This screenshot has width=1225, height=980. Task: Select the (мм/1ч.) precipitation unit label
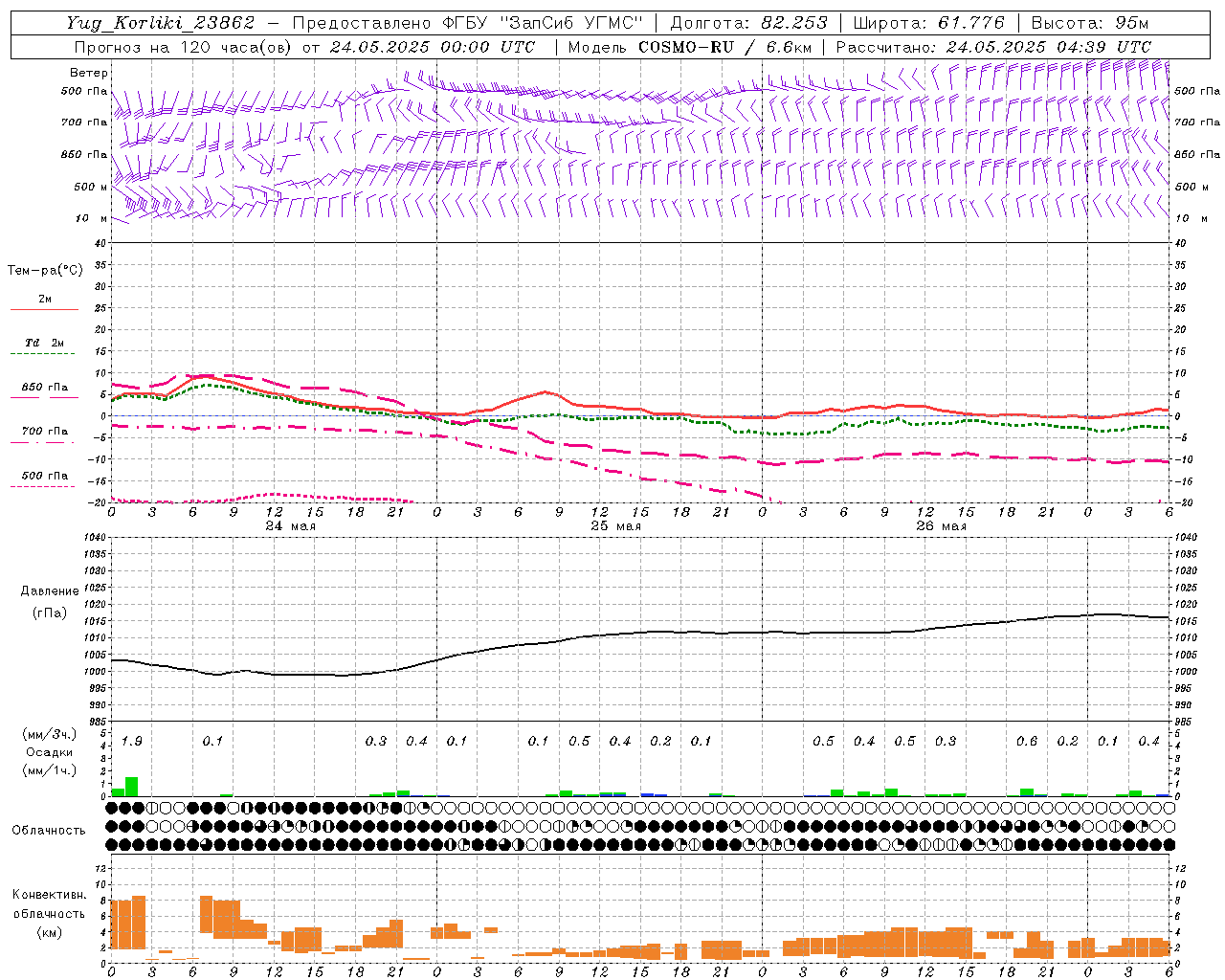click(x=50, y=770)
